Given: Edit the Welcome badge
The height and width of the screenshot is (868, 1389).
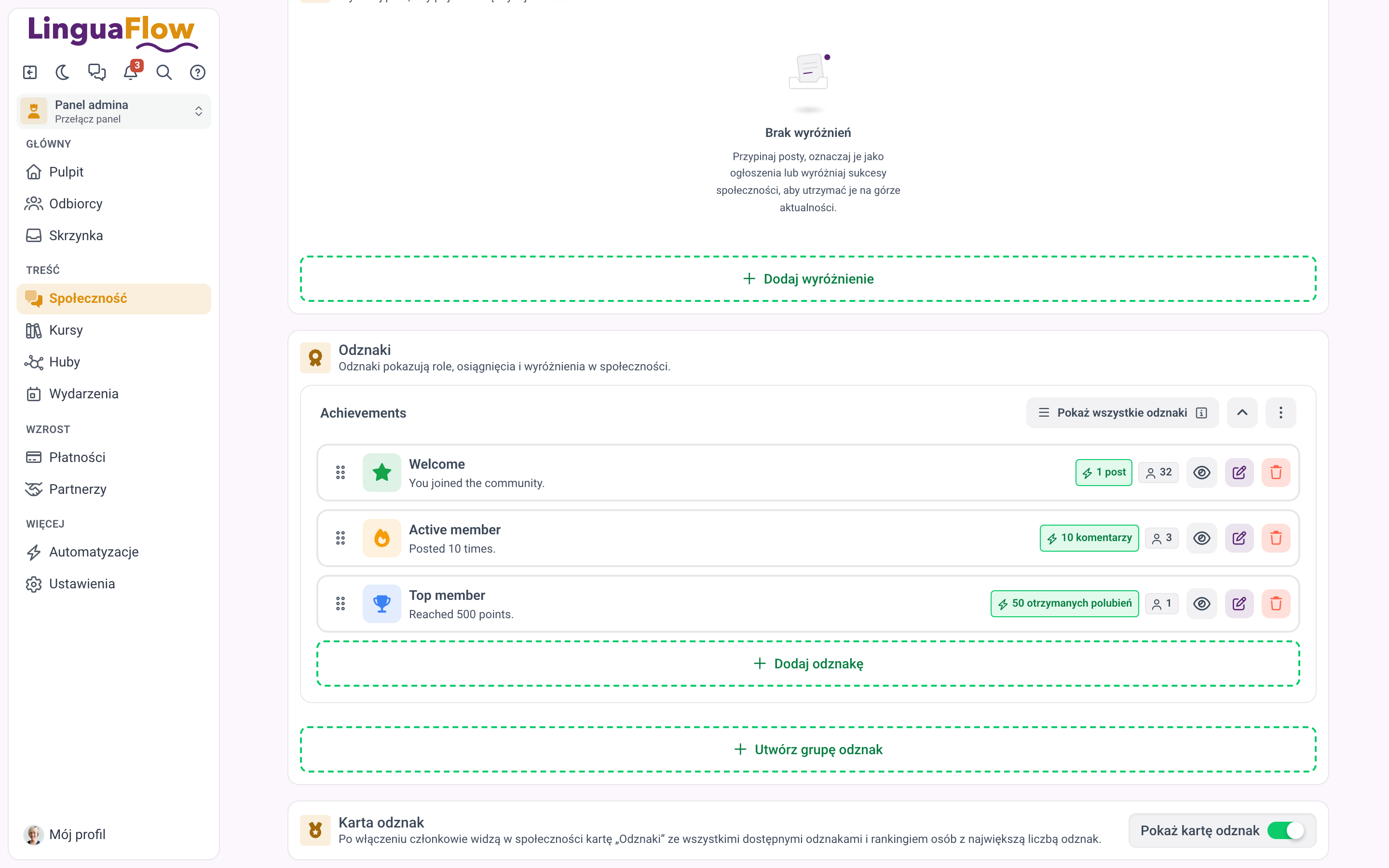Looking at the screenshot, I should click(1239, 473).
